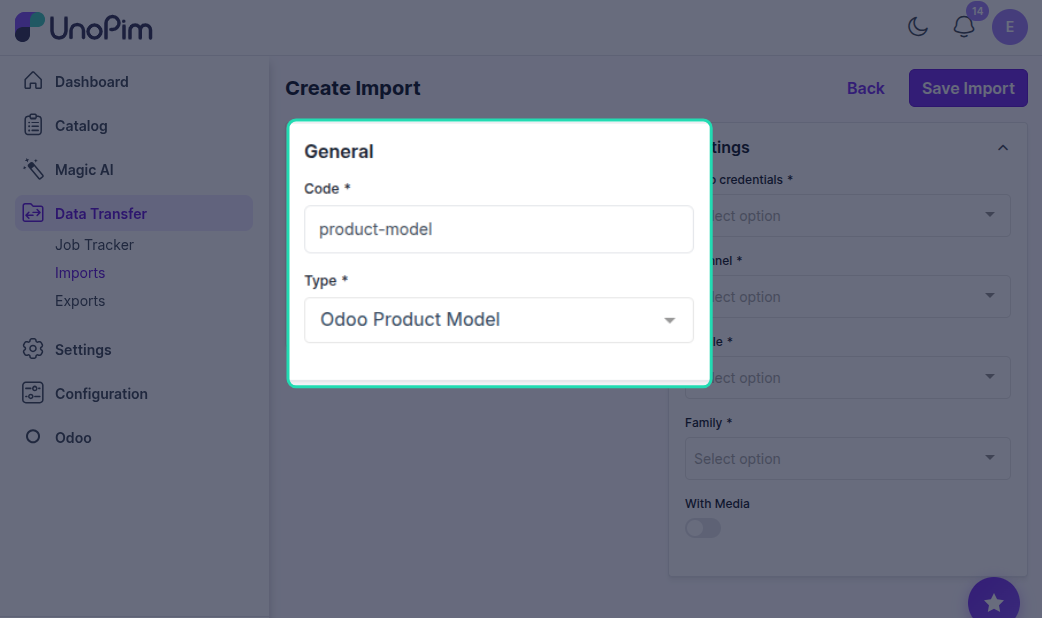Open Odoo menu item

click(73, 438)
